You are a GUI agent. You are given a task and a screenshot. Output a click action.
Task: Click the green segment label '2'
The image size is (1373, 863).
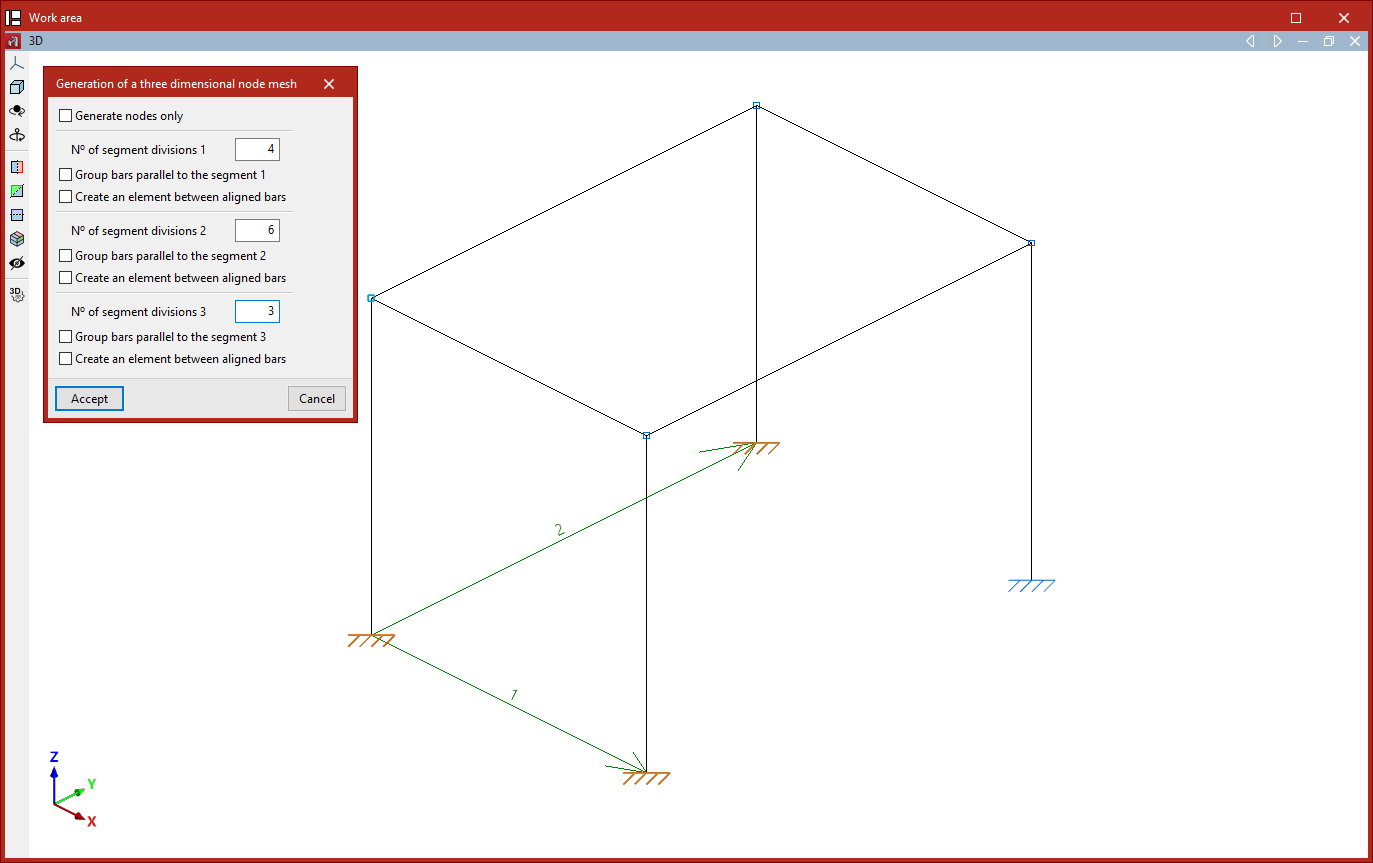click(x=559, y=531)
